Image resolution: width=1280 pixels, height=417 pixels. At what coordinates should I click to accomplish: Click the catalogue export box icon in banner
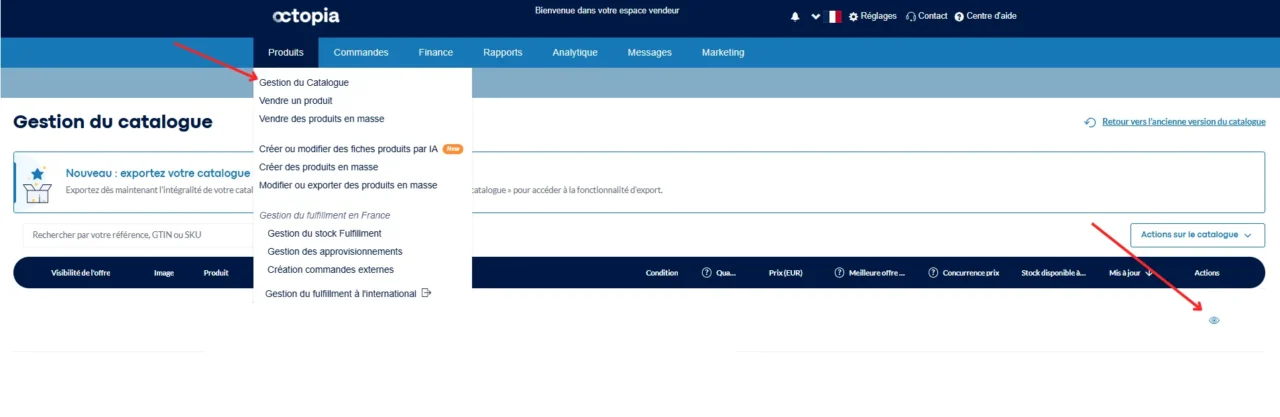tap(38, 184)
